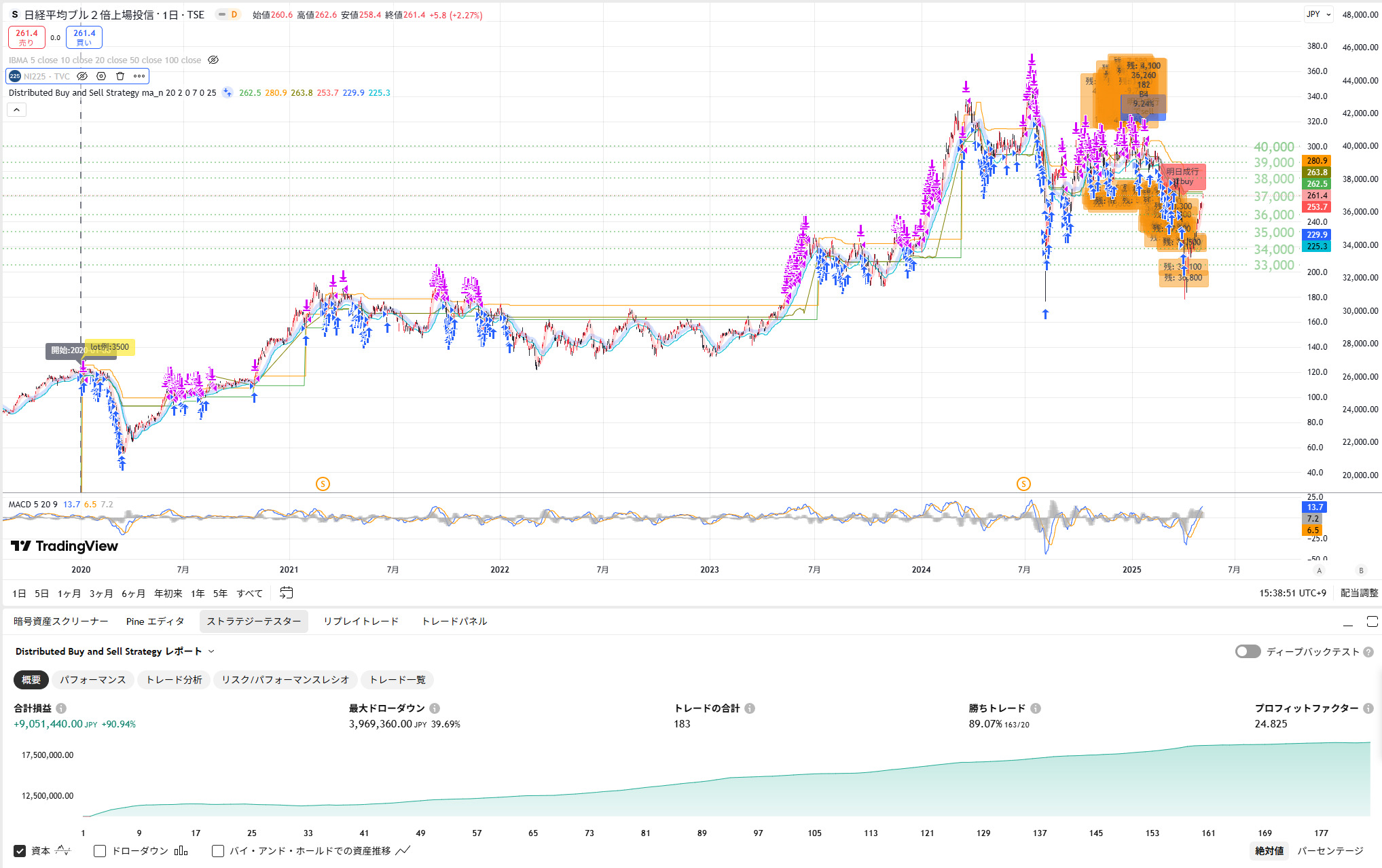This screenshot has width=1382, height=868.
Task: Toggle visibility of the NI225 TVC indicator
Action: 82,76
